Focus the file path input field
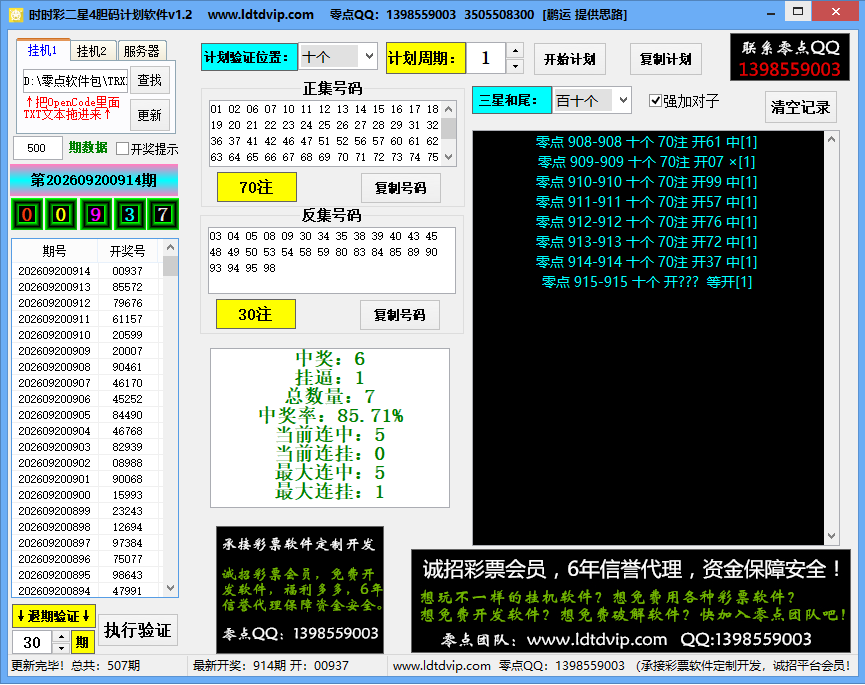 coord(75,81)
